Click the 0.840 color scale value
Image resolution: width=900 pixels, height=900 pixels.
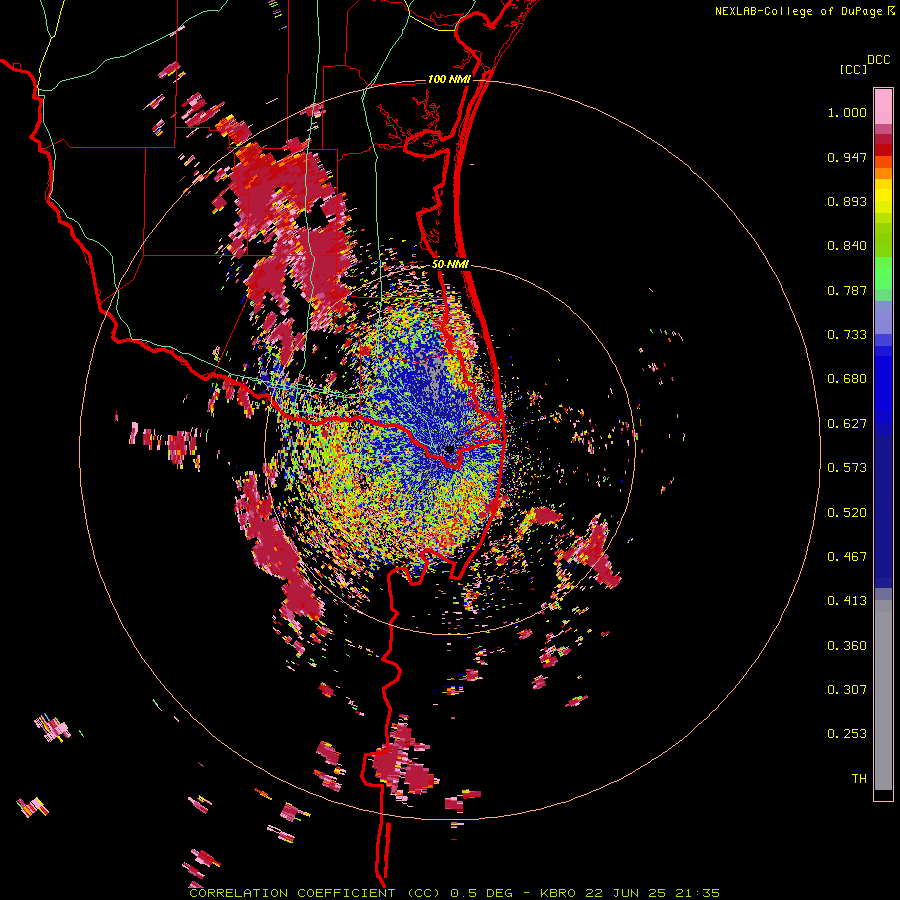(x=847, y=246)
